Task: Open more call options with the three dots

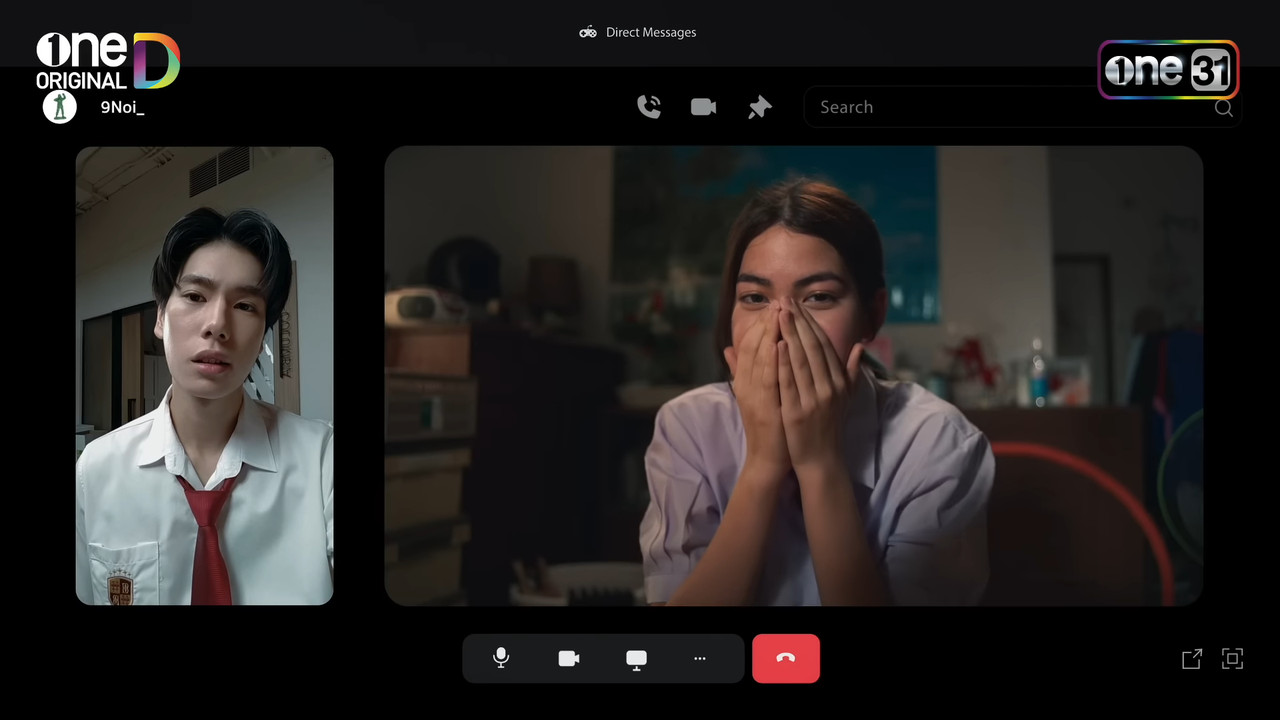Action: (x=700, y=658)
